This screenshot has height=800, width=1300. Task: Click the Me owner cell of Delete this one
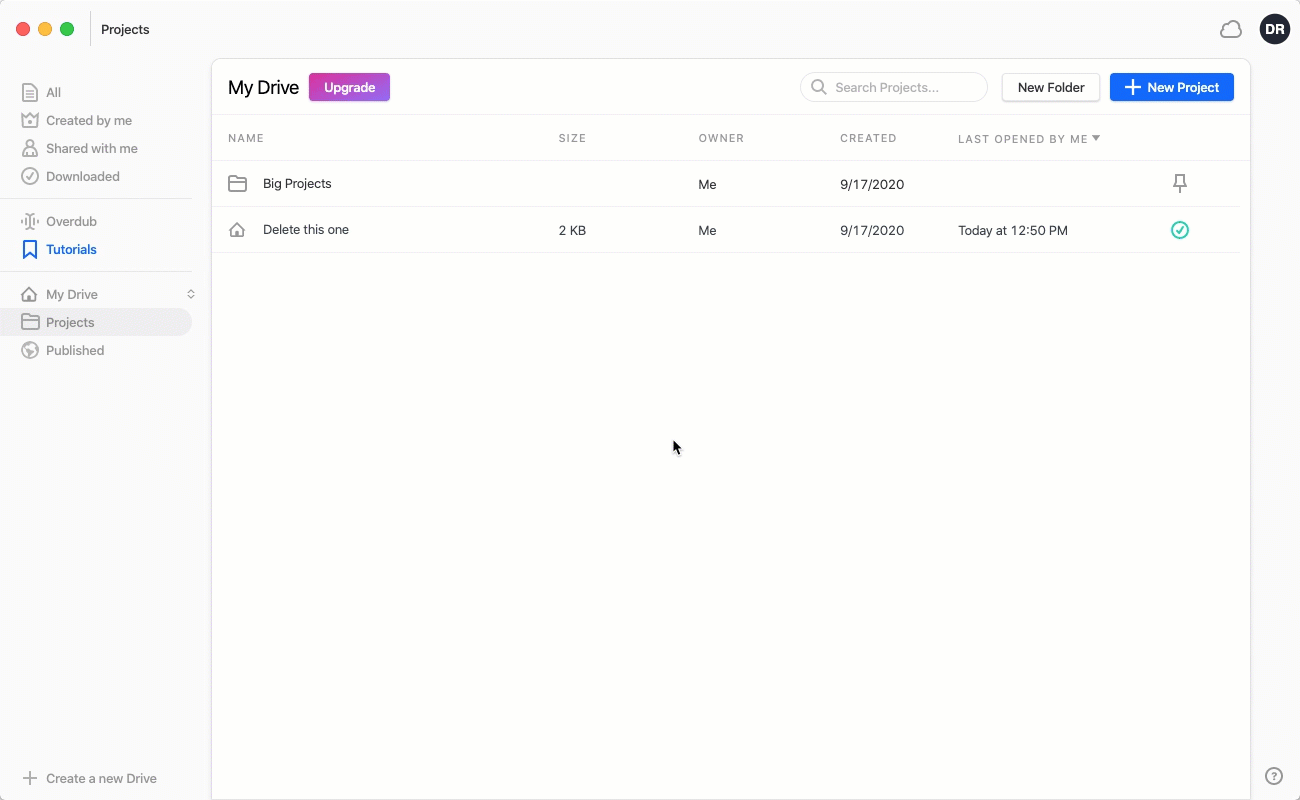click(707, 230)
